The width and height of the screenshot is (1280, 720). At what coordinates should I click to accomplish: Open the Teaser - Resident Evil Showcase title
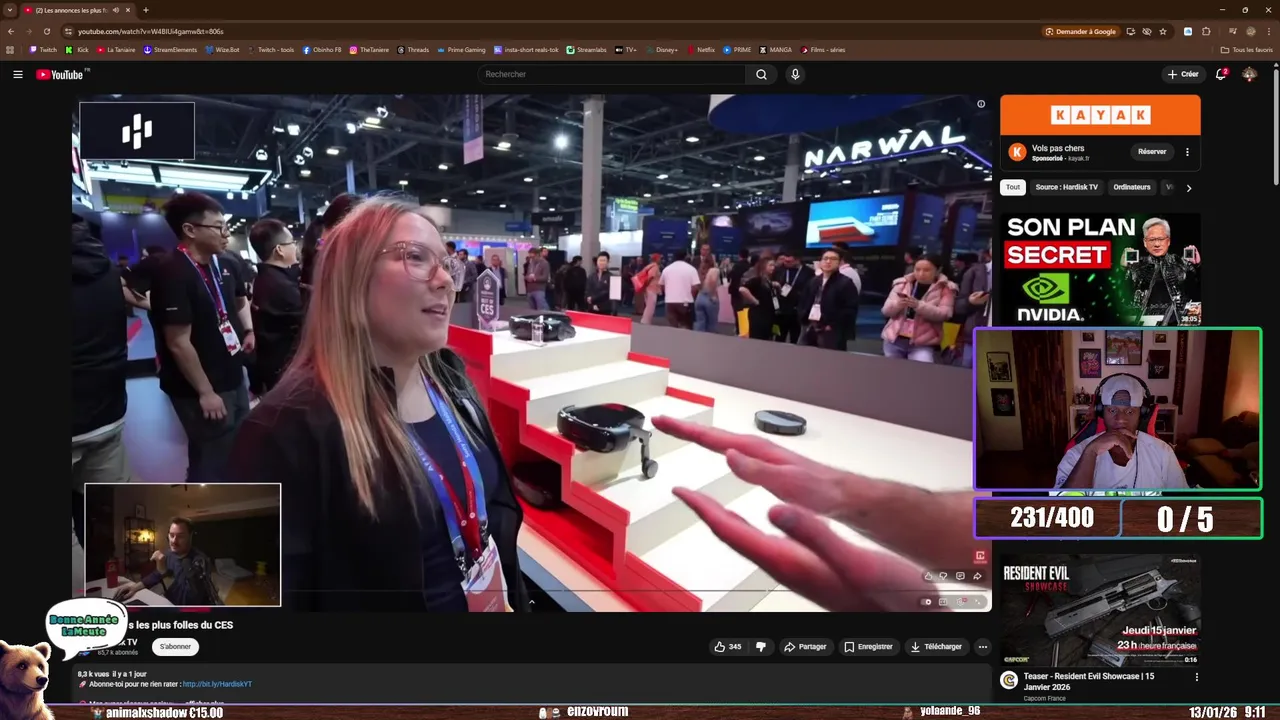coord(1089,681)
